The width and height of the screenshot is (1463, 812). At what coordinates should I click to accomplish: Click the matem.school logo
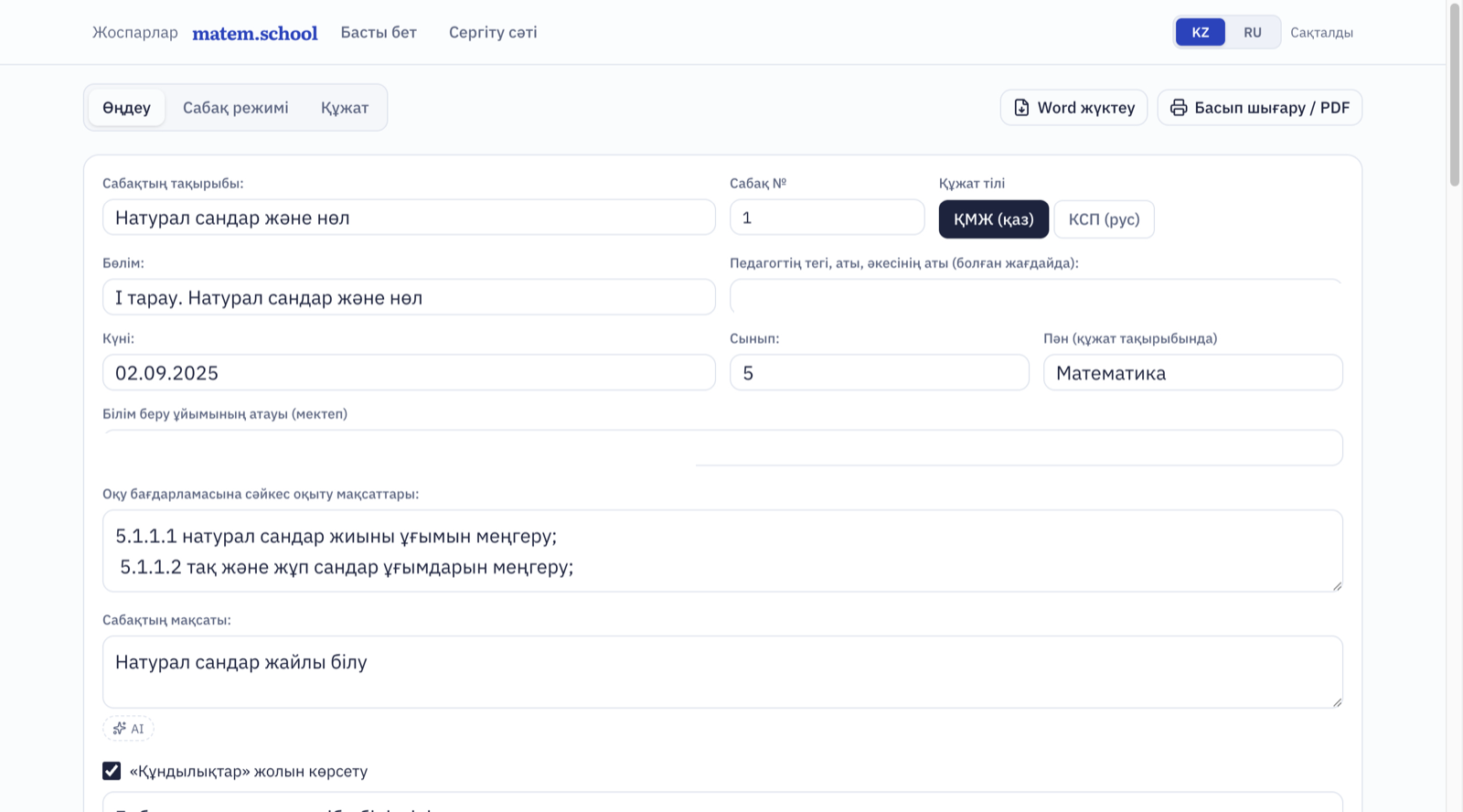click(255, 33)
